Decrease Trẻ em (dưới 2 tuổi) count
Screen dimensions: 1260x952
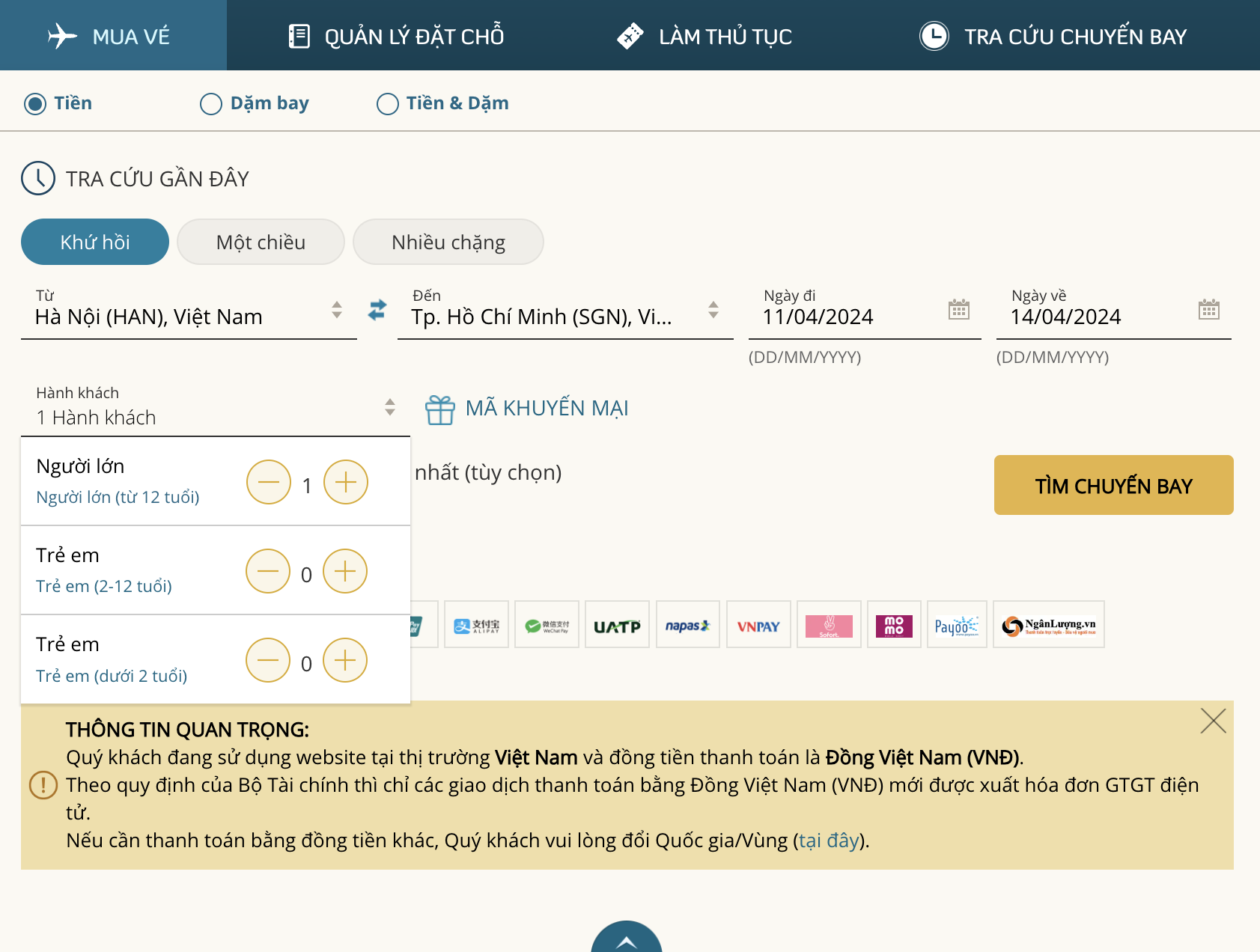point(268,660)
